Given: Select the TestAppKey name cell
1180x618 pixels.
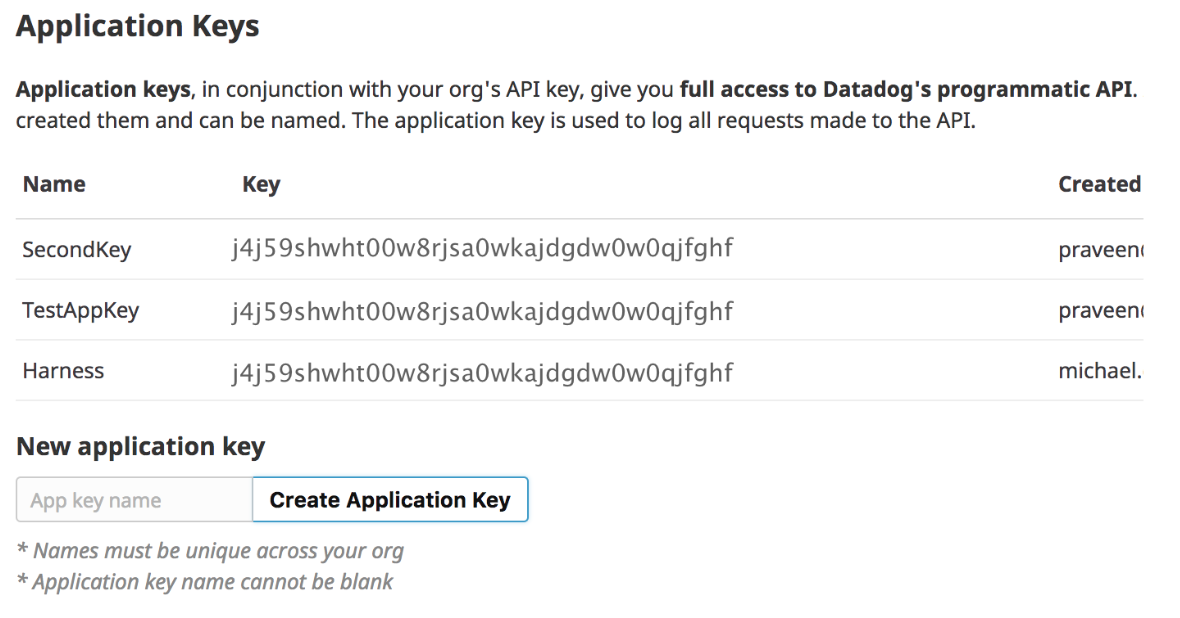Looking at the screenshot, I should click(x=80, y=311).
